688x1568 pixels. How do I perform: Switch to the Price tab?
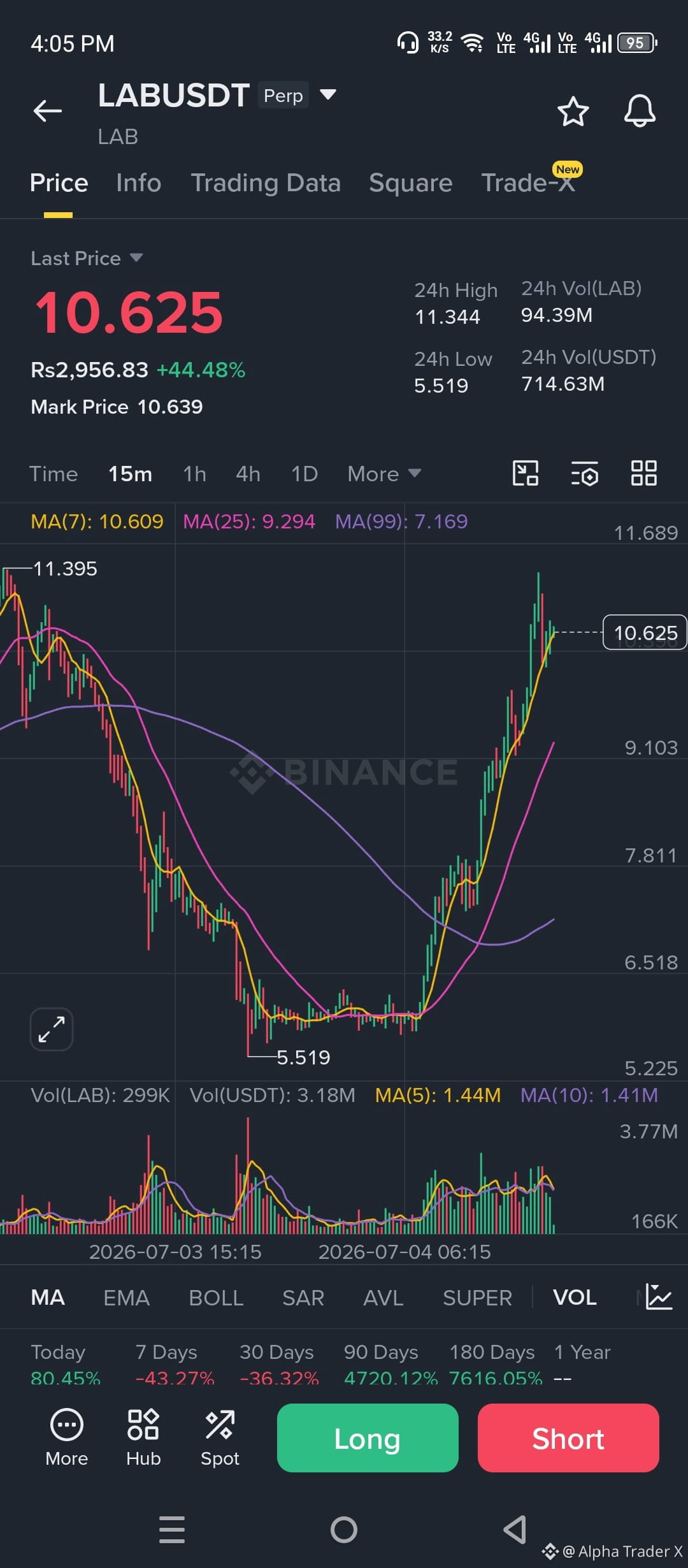coord(59,183)
